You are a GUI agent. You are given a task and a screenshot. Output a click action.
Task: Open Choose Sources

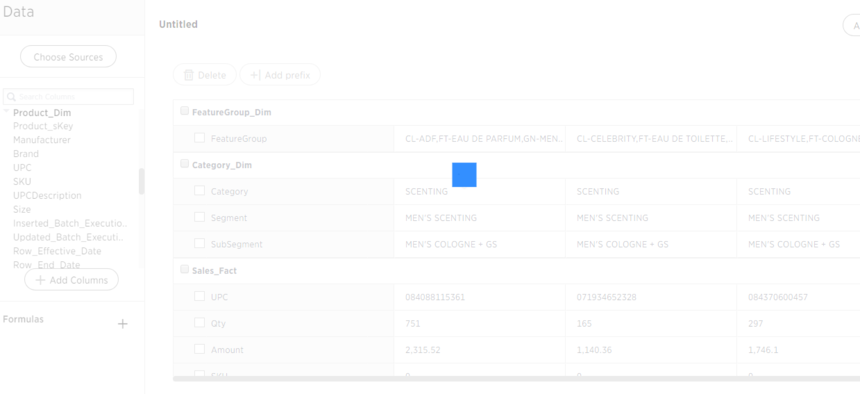(68, 57)
